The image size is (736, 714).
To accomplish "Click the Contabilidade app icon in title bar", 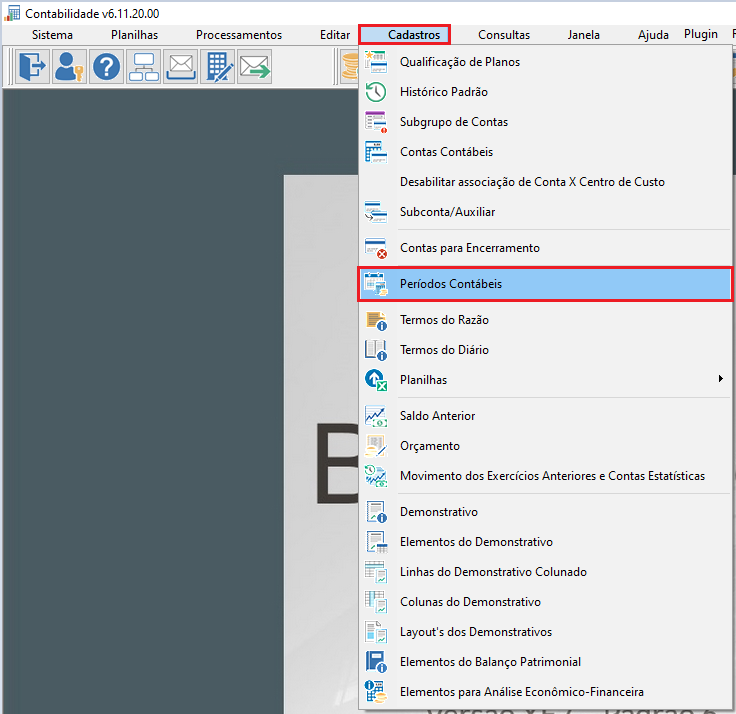I will pos(12,13).
